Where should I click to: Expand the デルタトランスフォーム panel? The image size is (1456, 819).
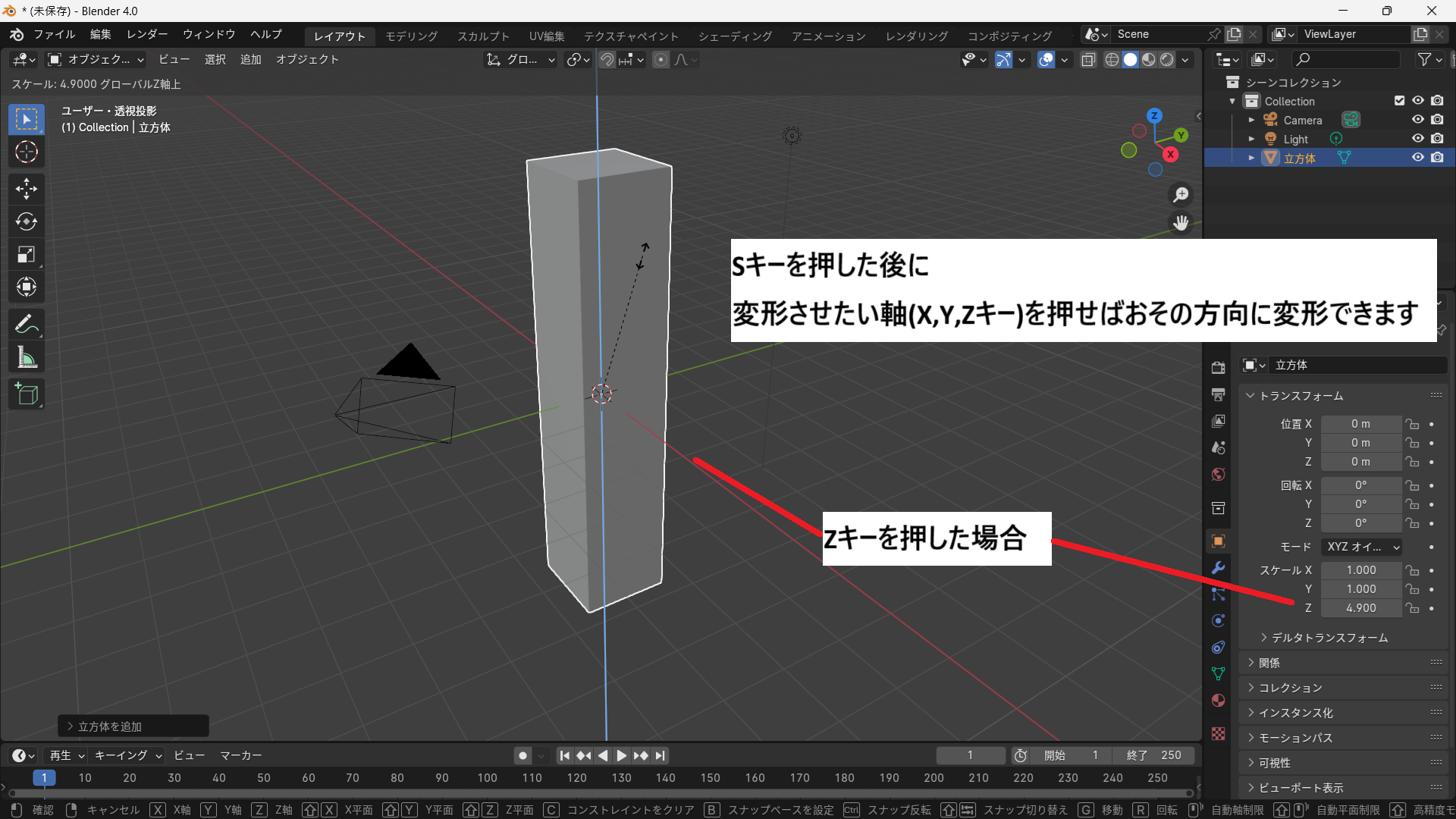click(x=1329, y=638)
